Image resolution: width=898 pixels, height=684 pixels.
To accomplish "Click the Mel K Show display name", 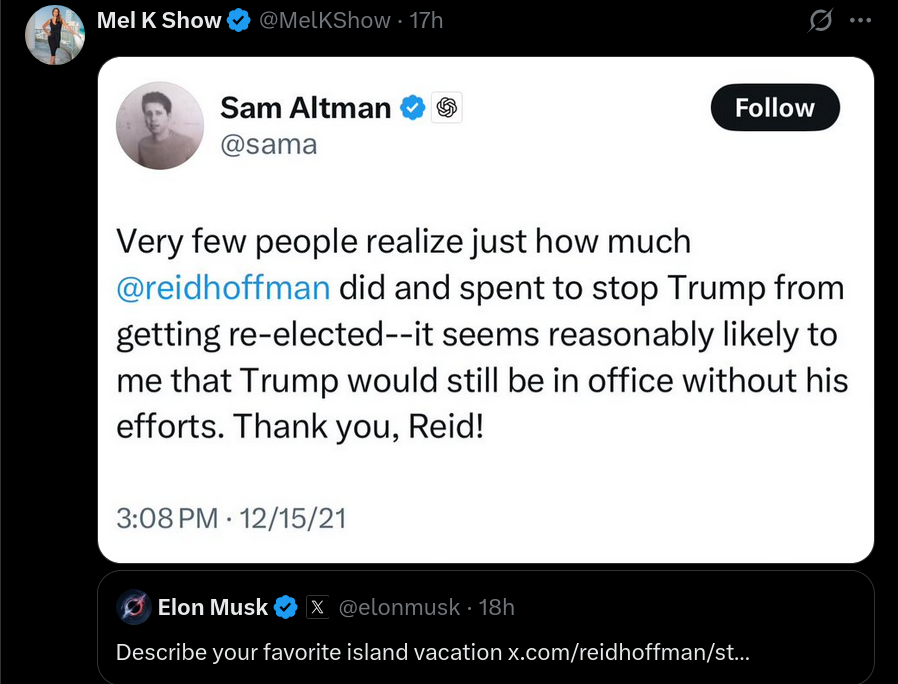I will pyautogui.click(x=159, y=21).
